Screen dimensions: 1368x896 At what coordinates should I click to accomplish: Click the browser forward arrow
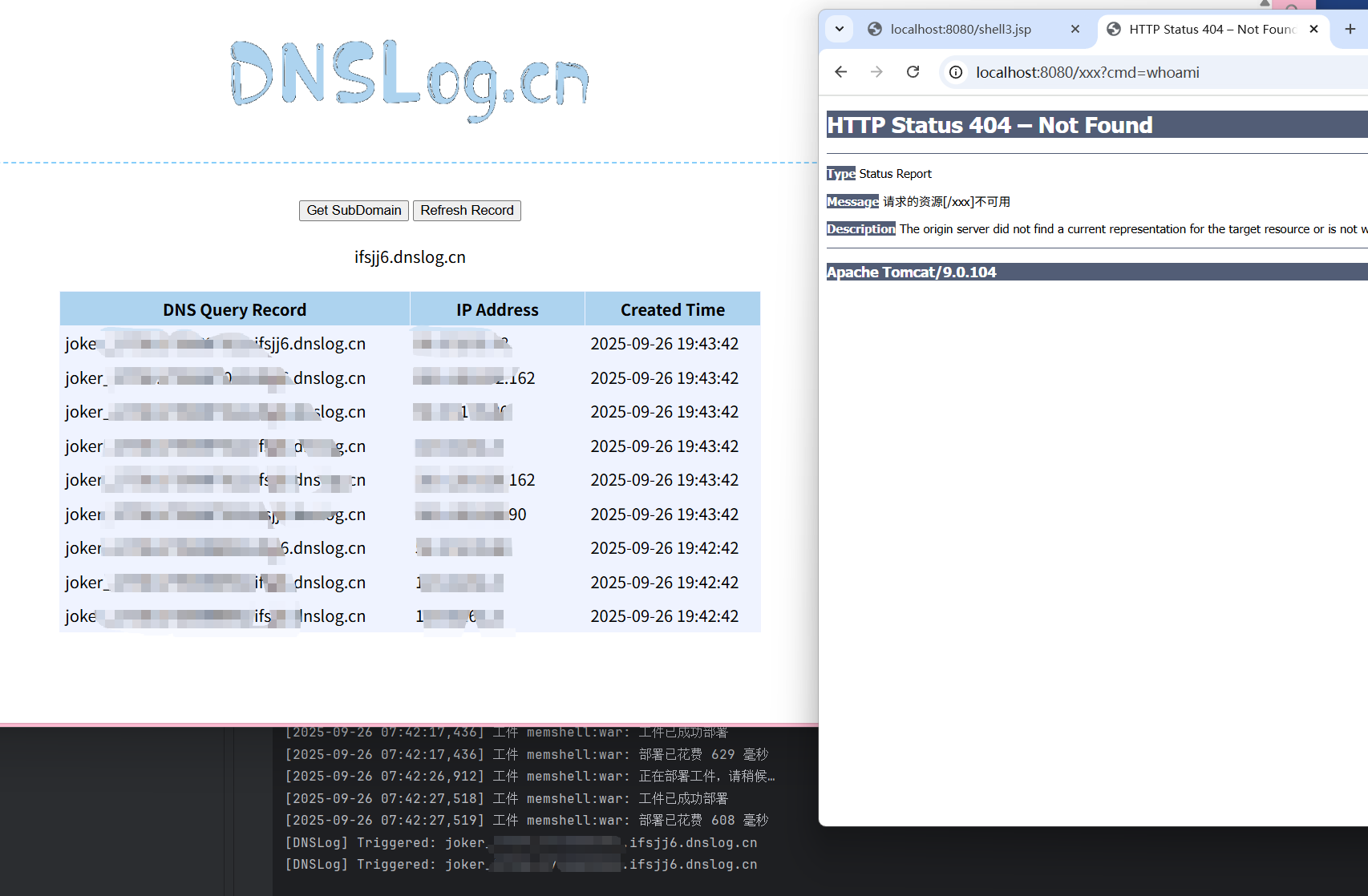click(x=876, y=72)
